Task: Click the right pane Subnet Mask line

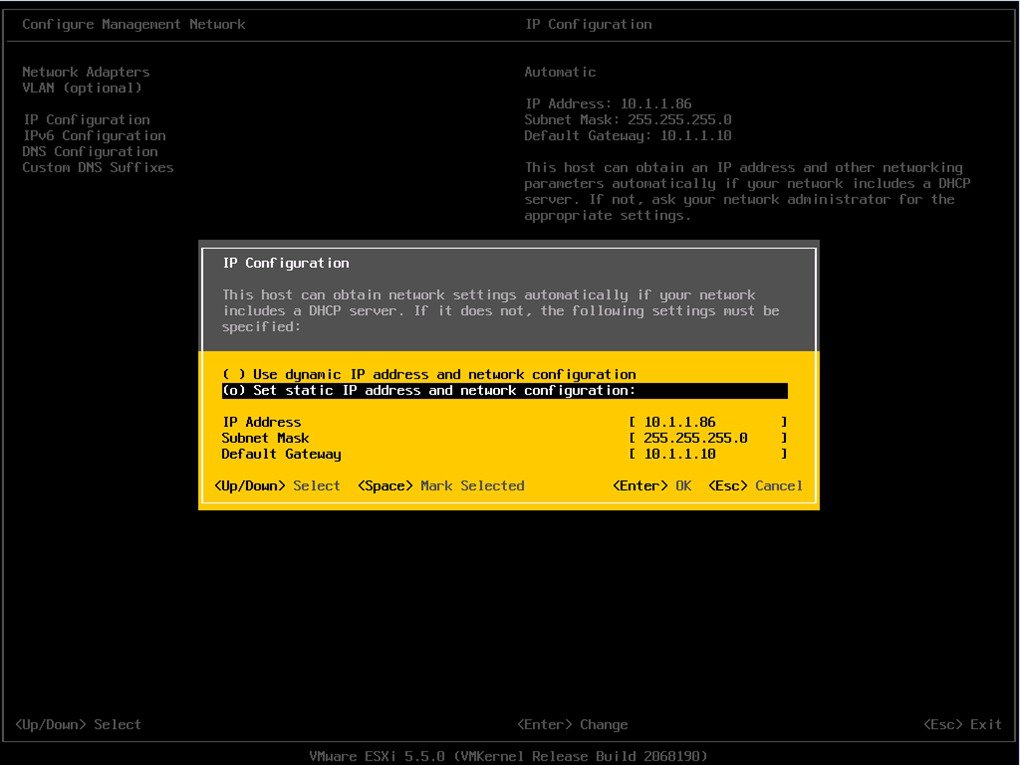Action: pos(628,120)
